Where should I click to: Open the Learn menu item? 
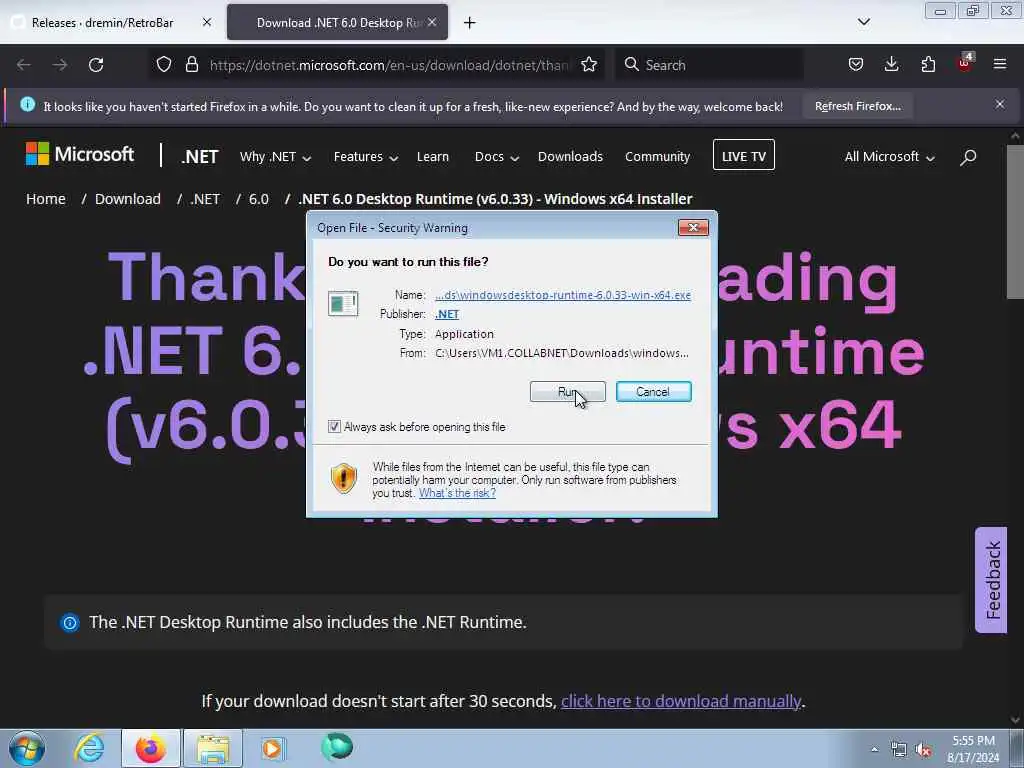click(x=433, y=157)
